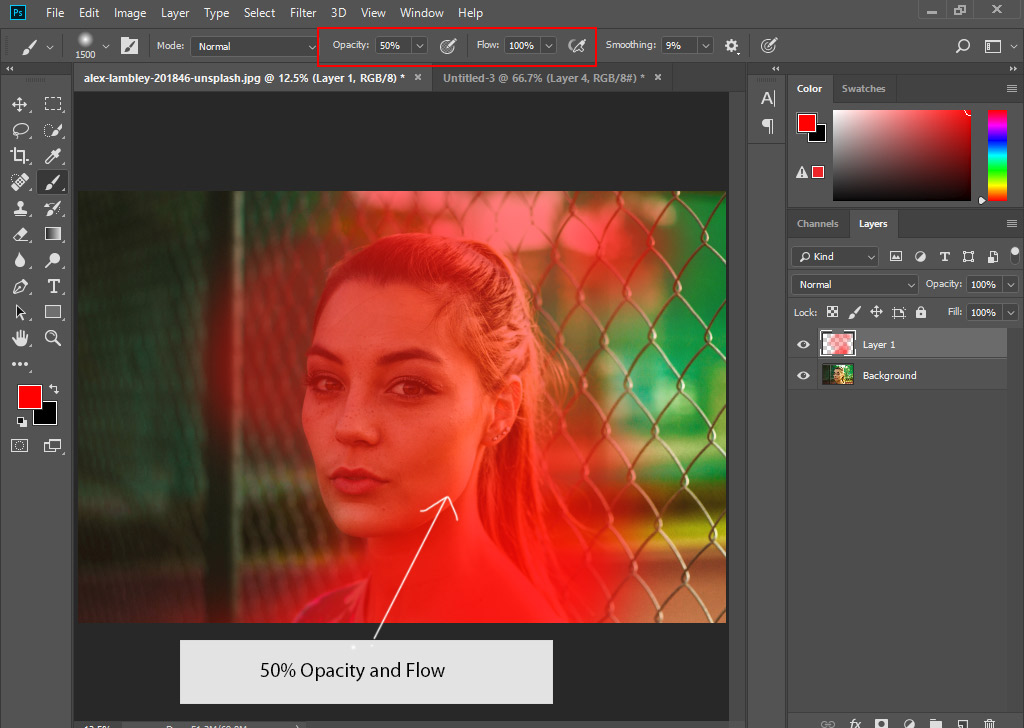Choose the Eyedropper tool
The width and height of the screenshot is (1024, 728).
click(x=53, y=156)
